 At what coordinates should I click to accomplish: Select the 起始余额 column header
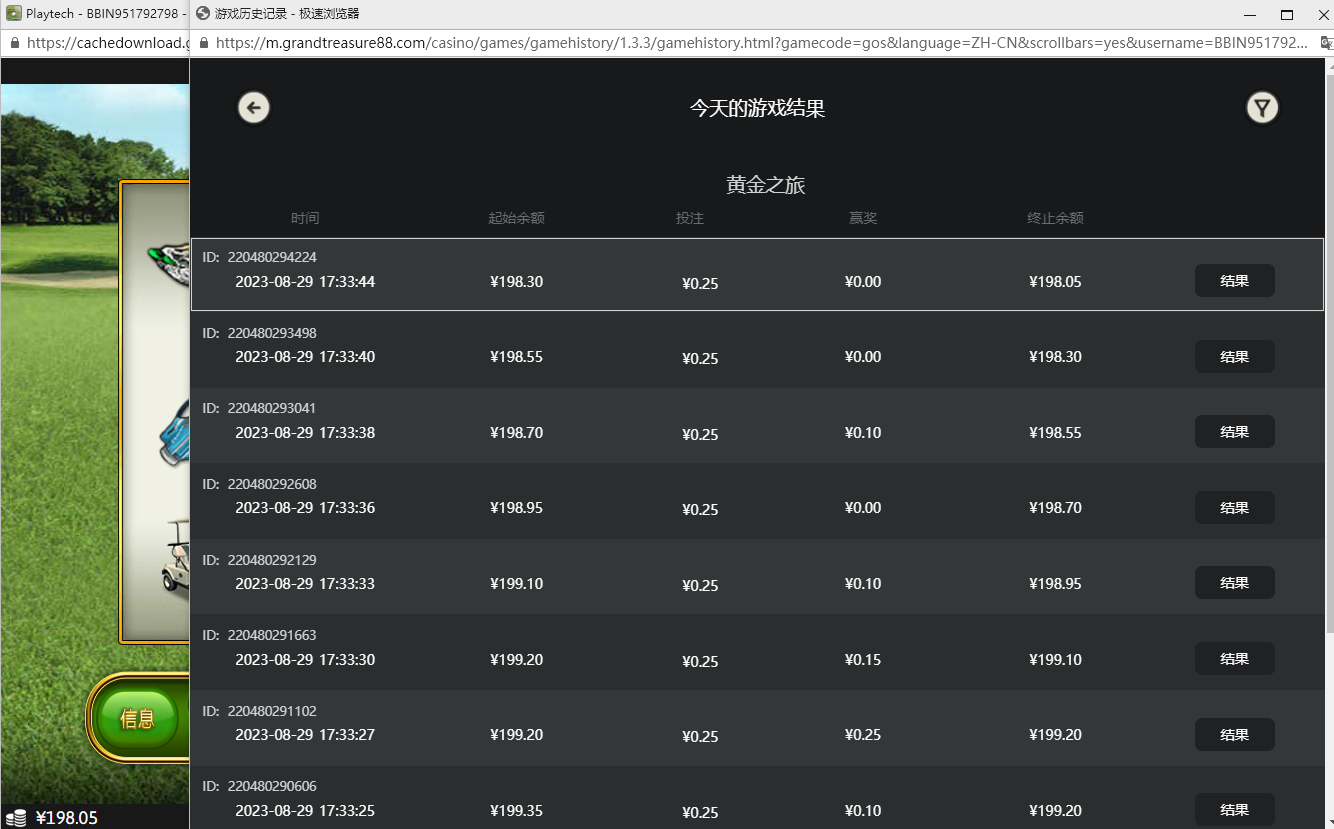(516, 218)
